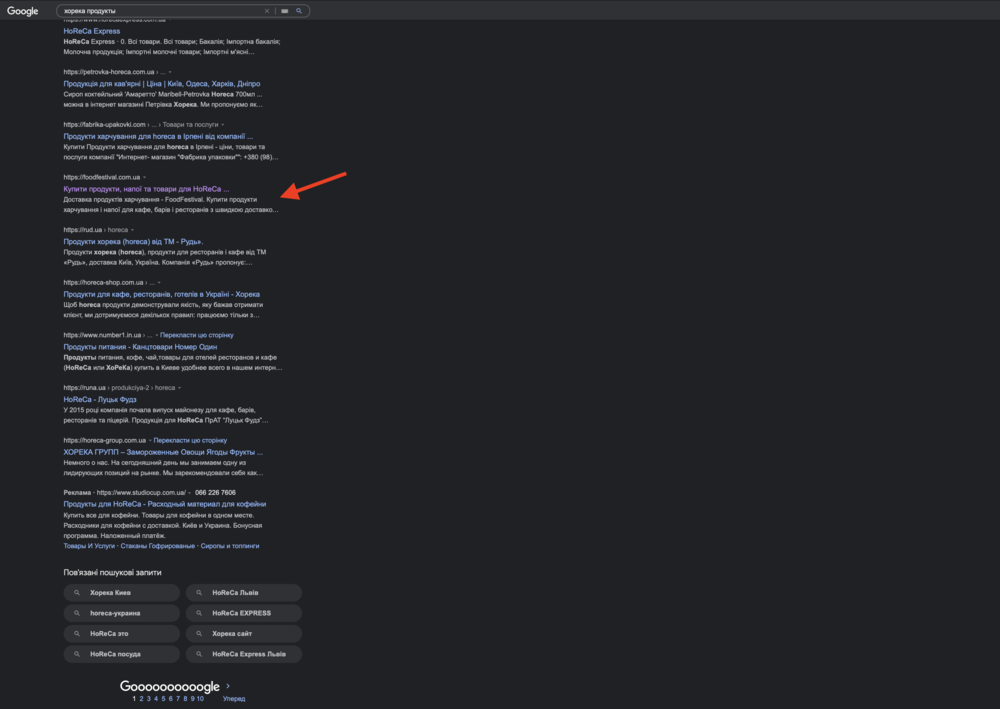The image size is (1000, 709).
Task: Expand arrow beside horeca-shop.com.ua URL
Action: pyautogui.click(x=159, y=282)
